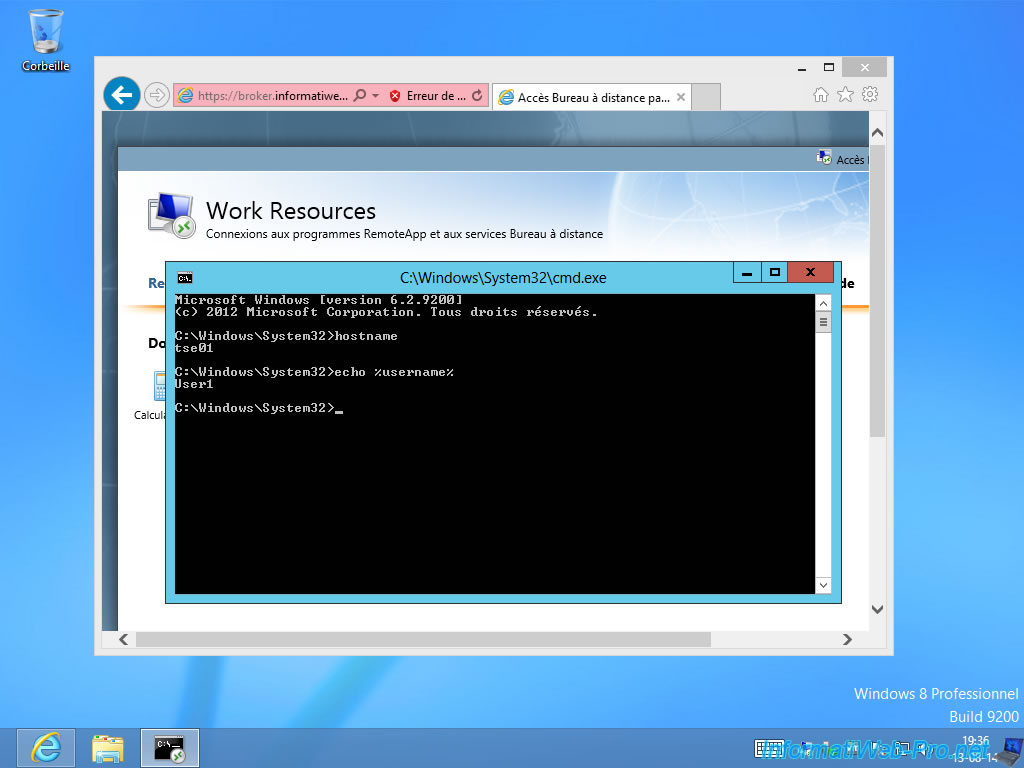Switch to the Accès Bureau à distance tab
The image size is (1024, 768).
pos(585,96)
